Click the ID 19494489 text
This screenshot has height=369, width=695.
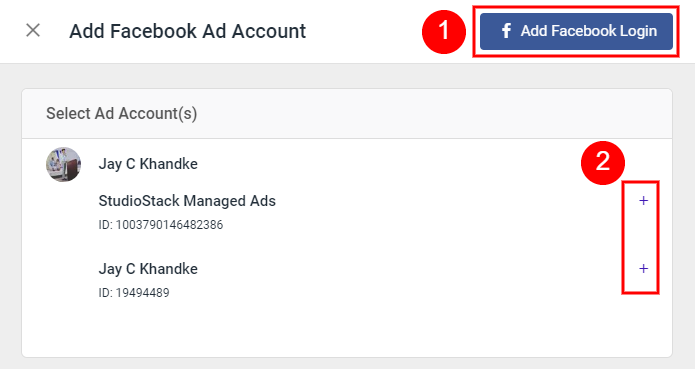(x=134, y=292)
